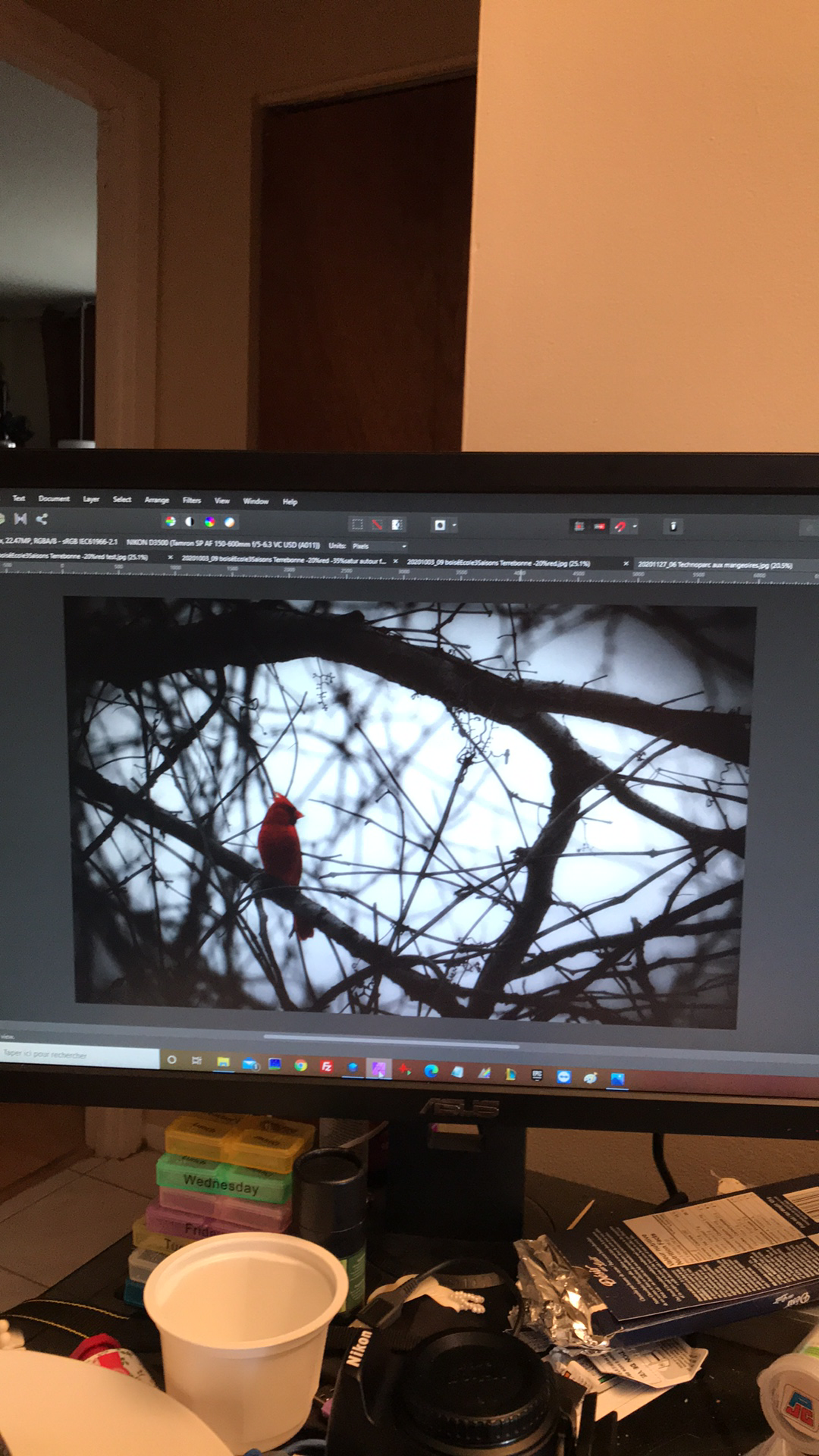Screen dimensions: 819x1456
Task: Open the Text menu
Action: pos(19,498)
